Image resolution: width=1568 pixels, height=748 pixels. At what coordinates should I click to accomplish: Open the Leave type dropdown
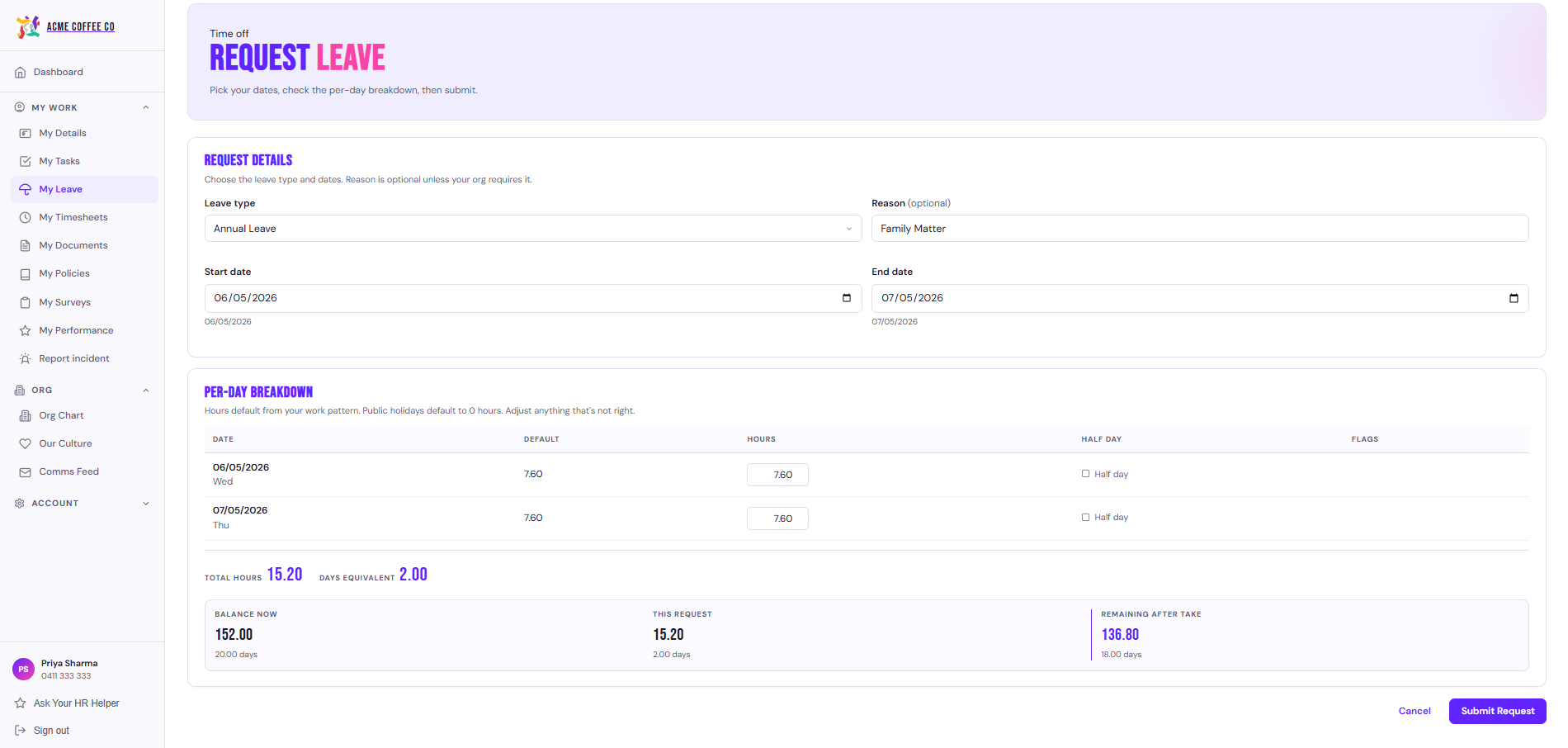[x=533, y=229]
